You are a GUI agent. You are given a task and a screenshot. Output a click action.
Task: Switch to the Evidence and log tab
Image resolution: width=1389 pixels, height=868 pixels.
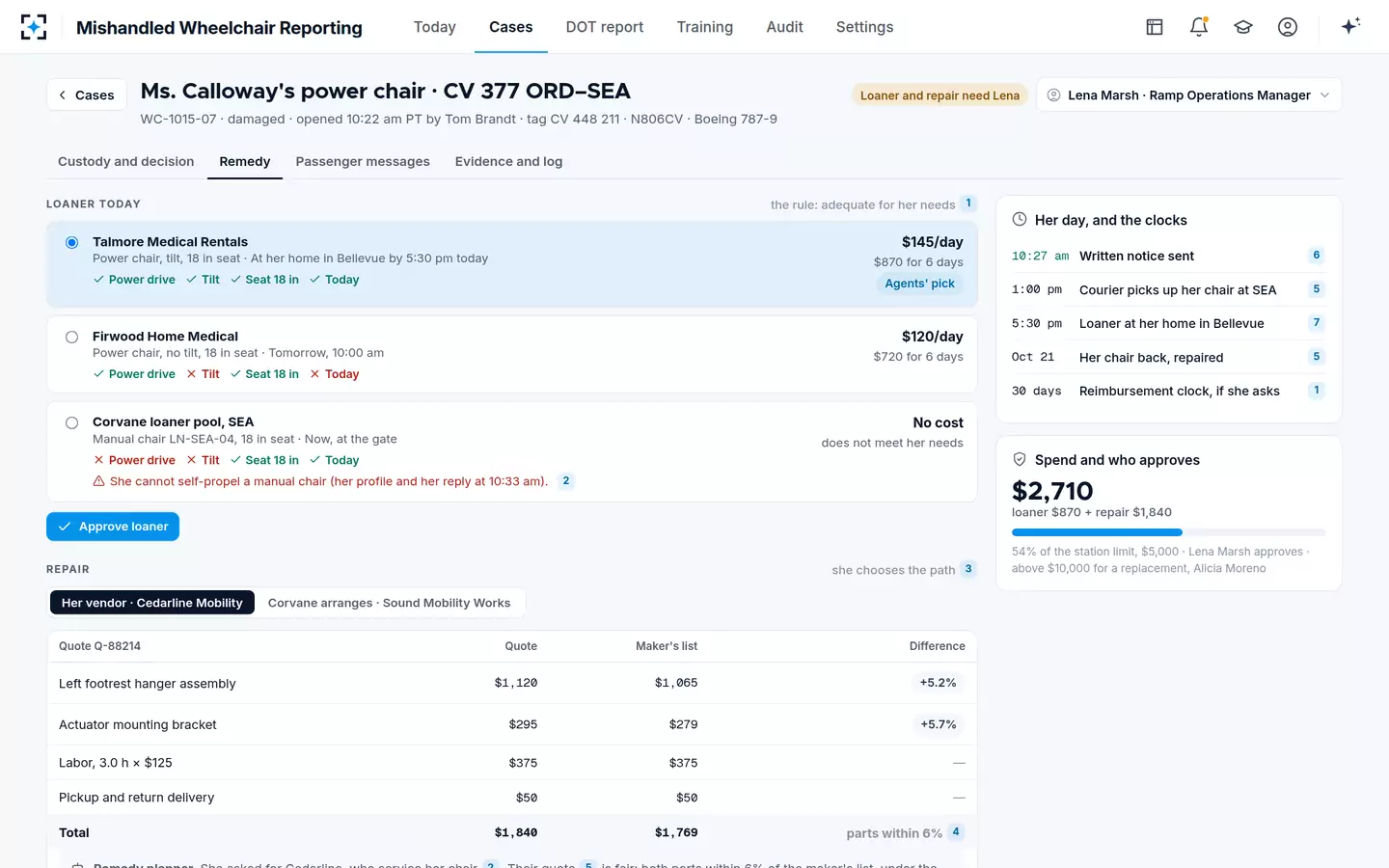508,161
